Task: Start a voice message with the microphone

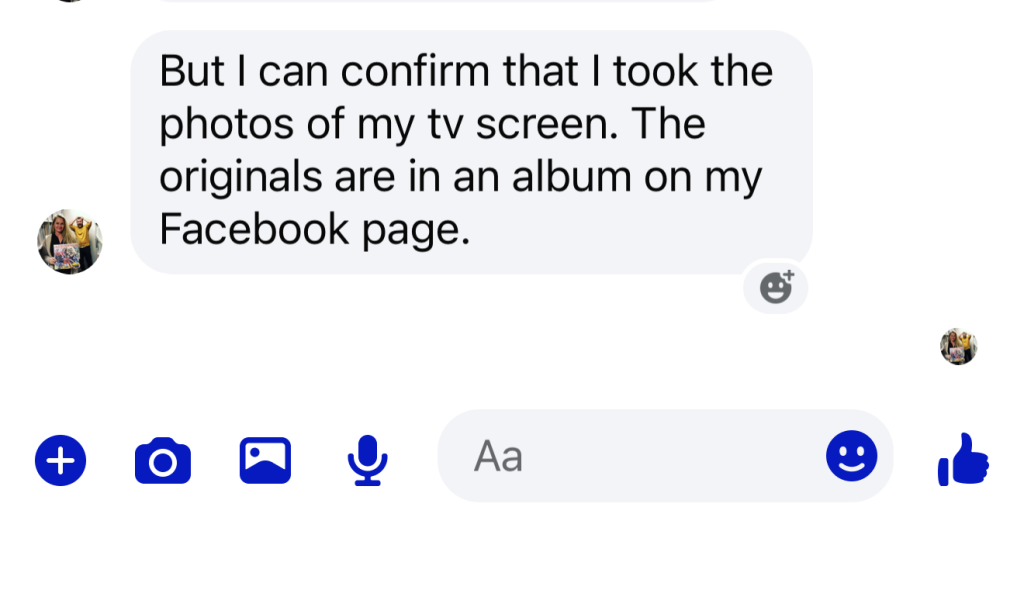Action: click(x=367, y=460)
